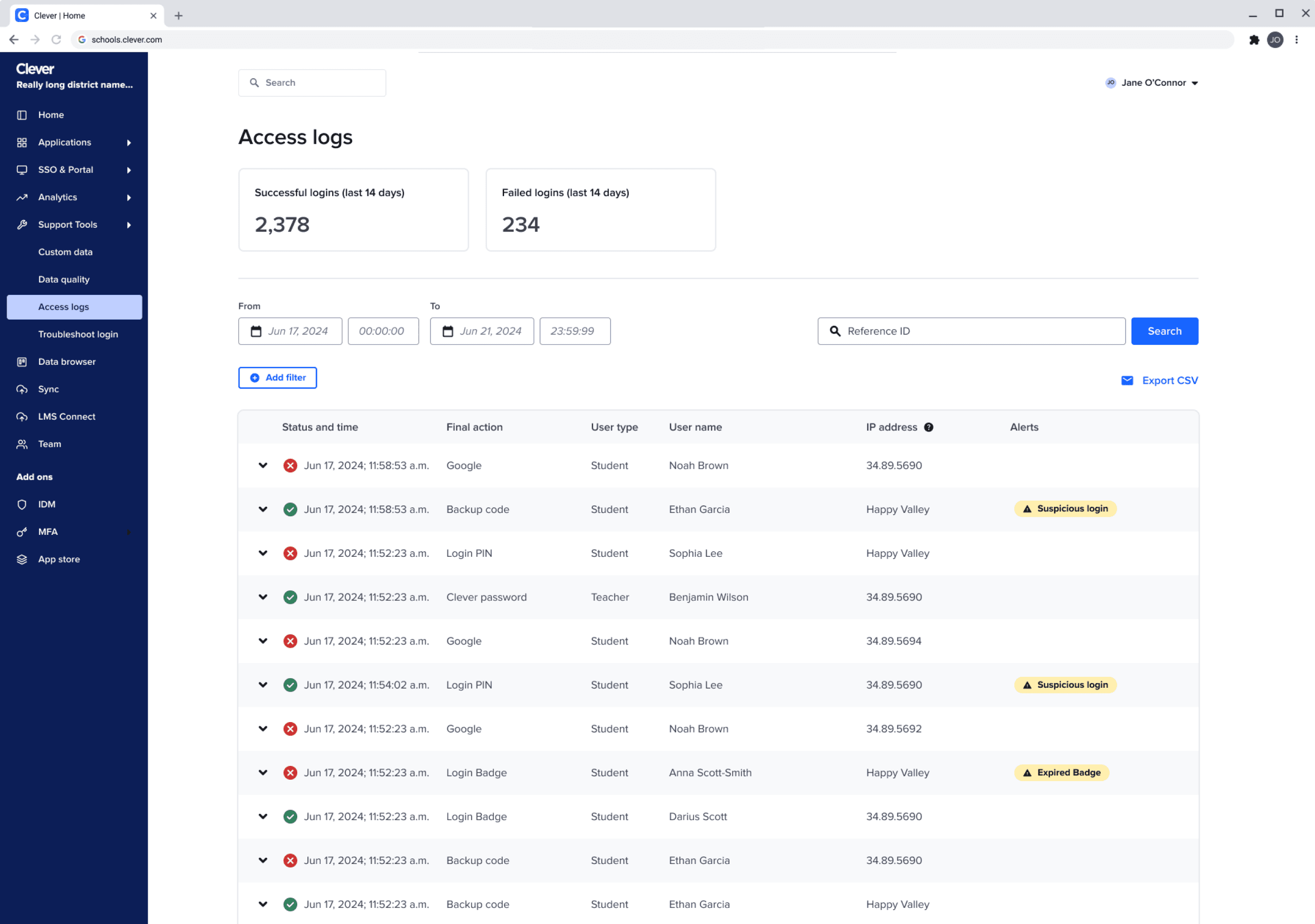Click the Expired Badge alert tag
This screenshot has height=924, width=1315.
pyautogui.click(x=1061, y=773)
